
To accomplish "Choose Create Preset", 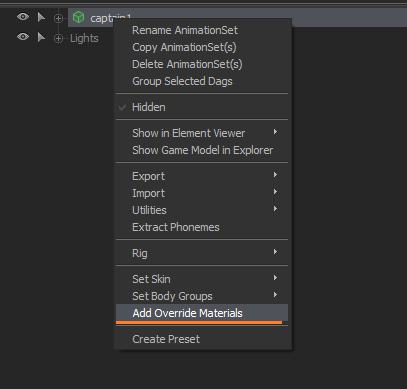I will 202,339.
